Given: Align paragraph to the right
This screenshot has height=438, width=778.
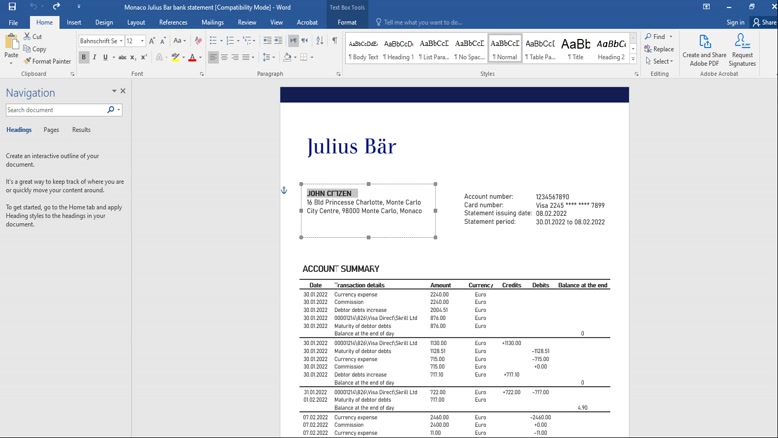Looking at the screenshot, I should (235, 58).
